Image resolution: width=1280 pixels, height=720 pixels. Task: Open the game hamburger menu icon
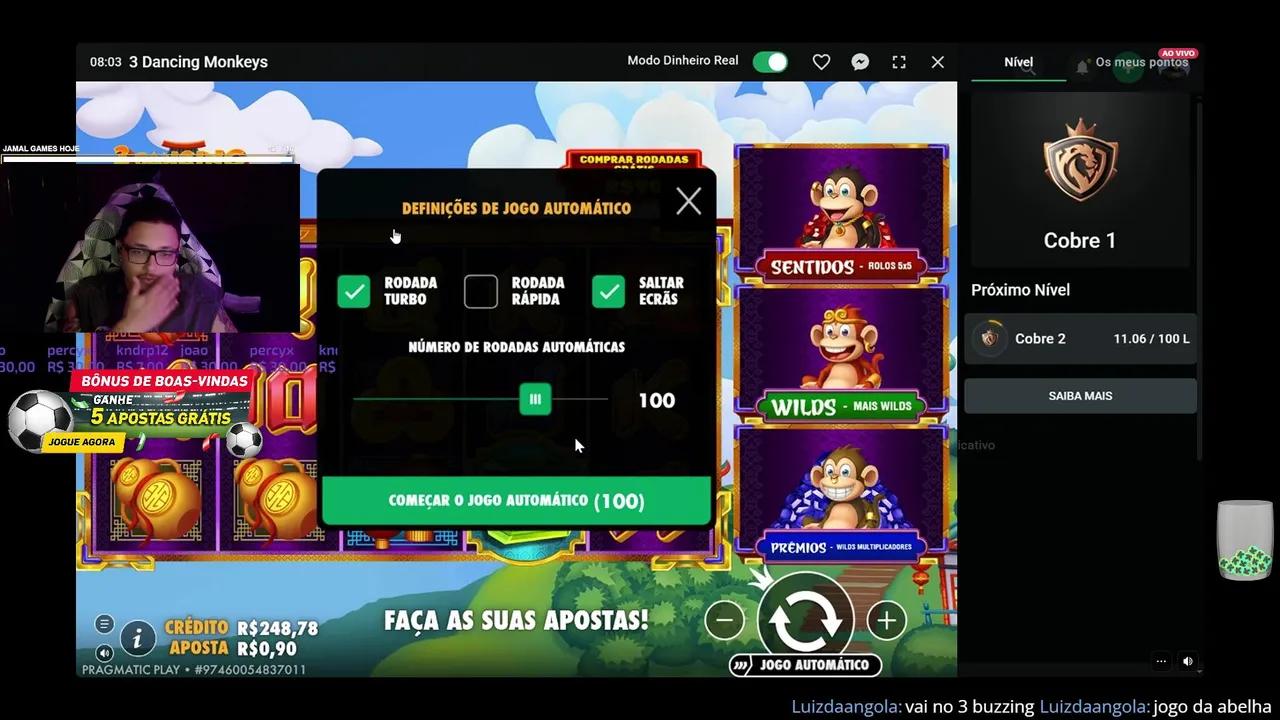104,624
